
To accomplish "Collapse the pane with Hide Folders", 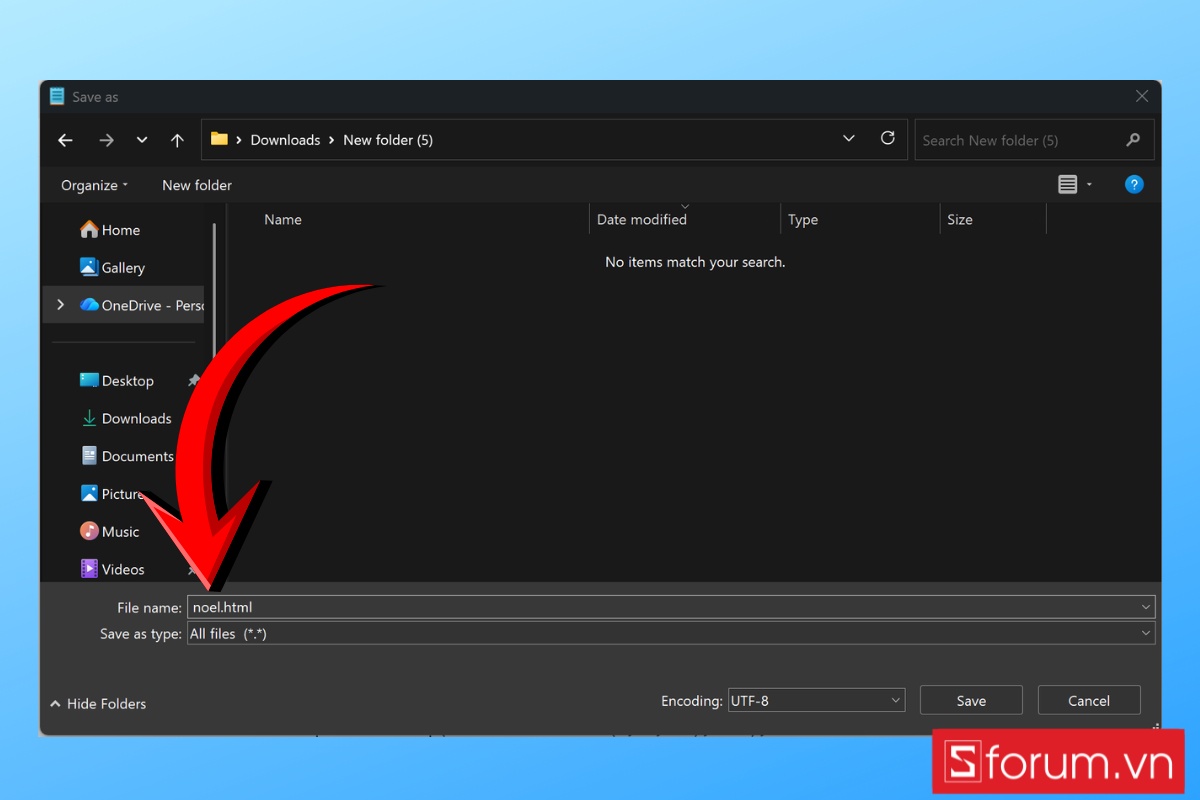I will pos(98,704).
